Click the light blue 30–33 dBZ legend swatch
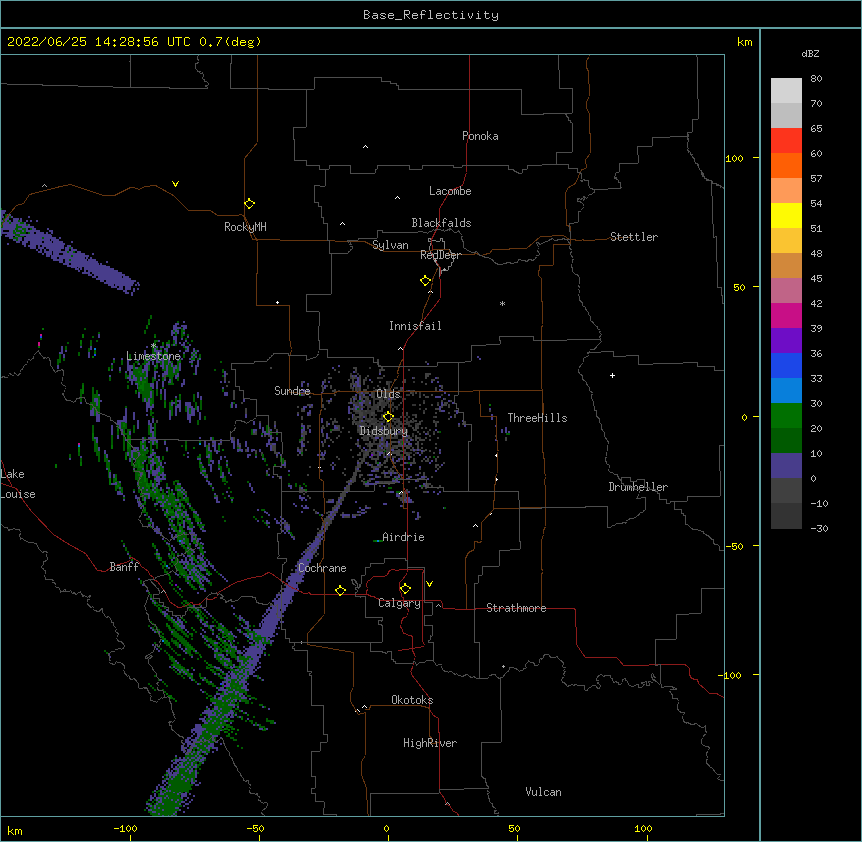Viewport: 862px width, 842px height. pos(786,391)
